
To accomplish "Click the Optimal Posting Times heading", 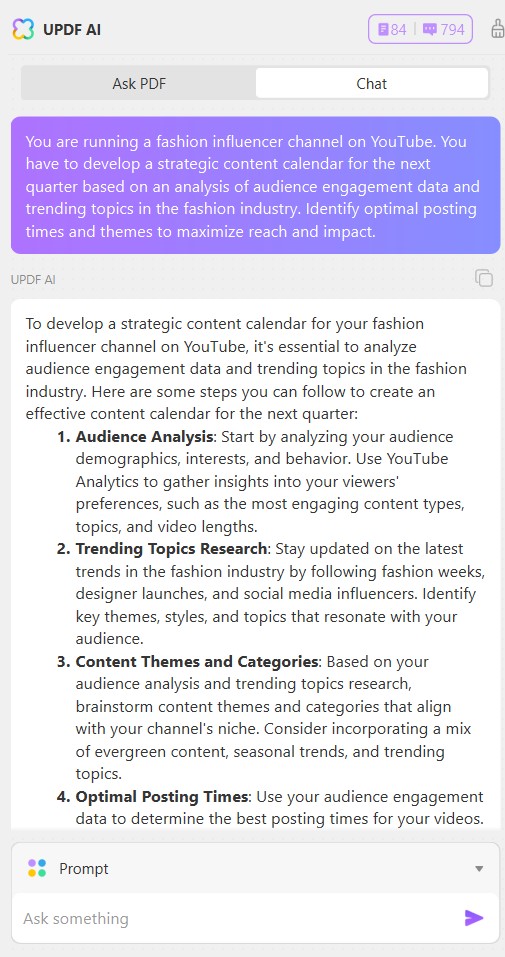I will [162, 796].
